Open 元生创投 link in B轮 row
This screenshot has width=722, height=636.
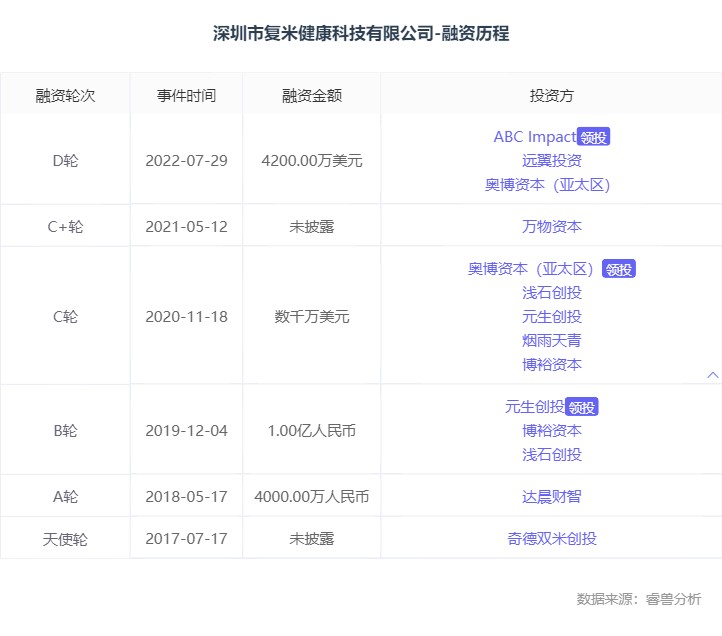(x=535, y=407)
